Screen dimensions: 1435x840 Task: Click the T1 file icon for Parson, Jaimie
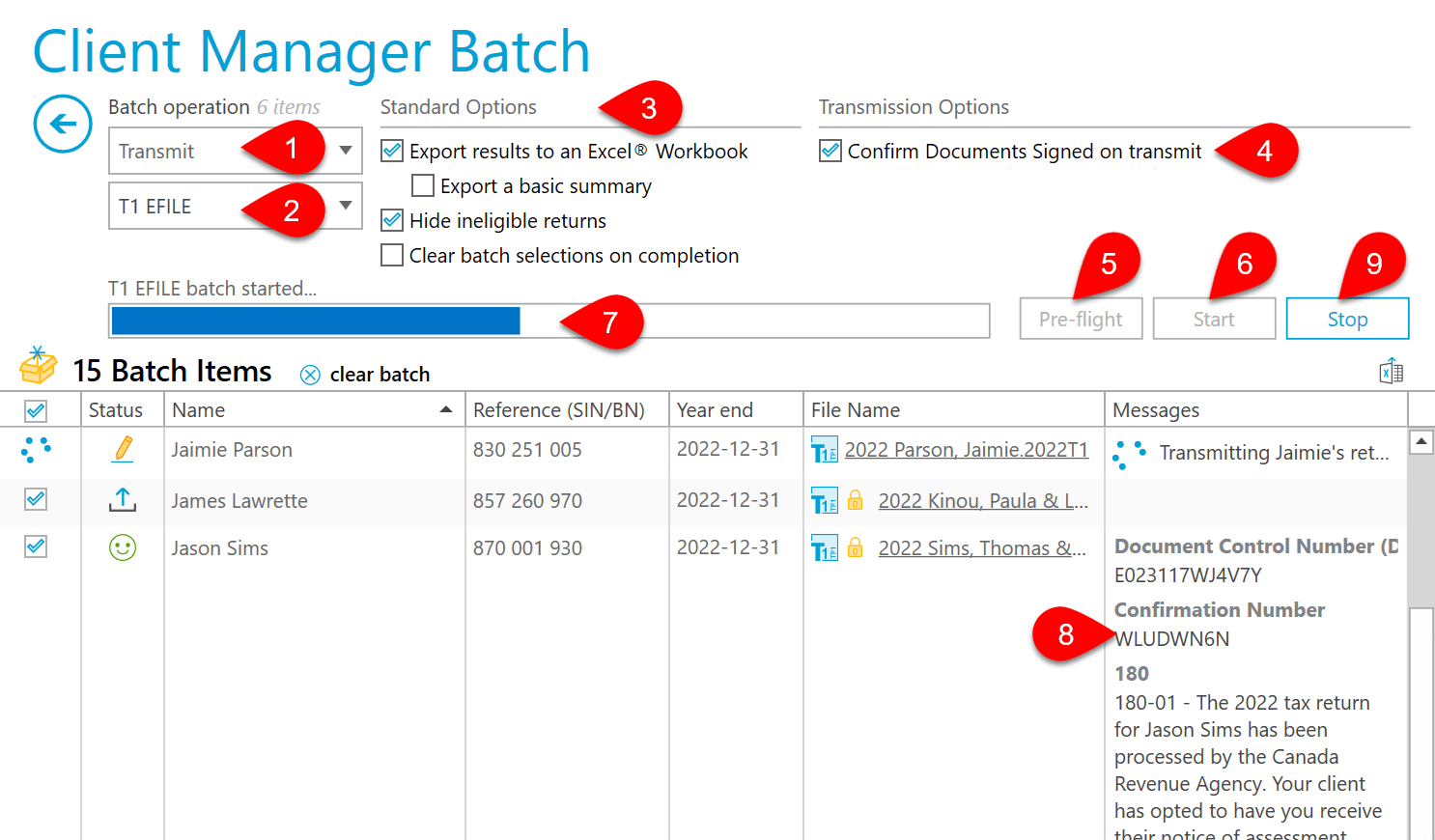(x=825, y=450)
